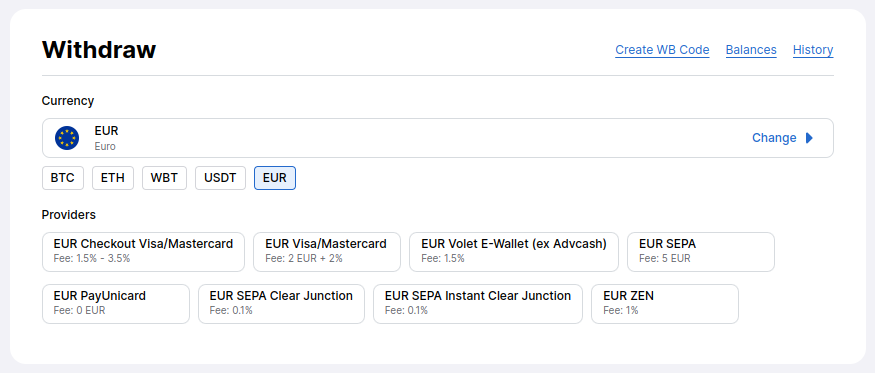
Task: Expand the EUR currency dropdown field
Action: point(438,138)
